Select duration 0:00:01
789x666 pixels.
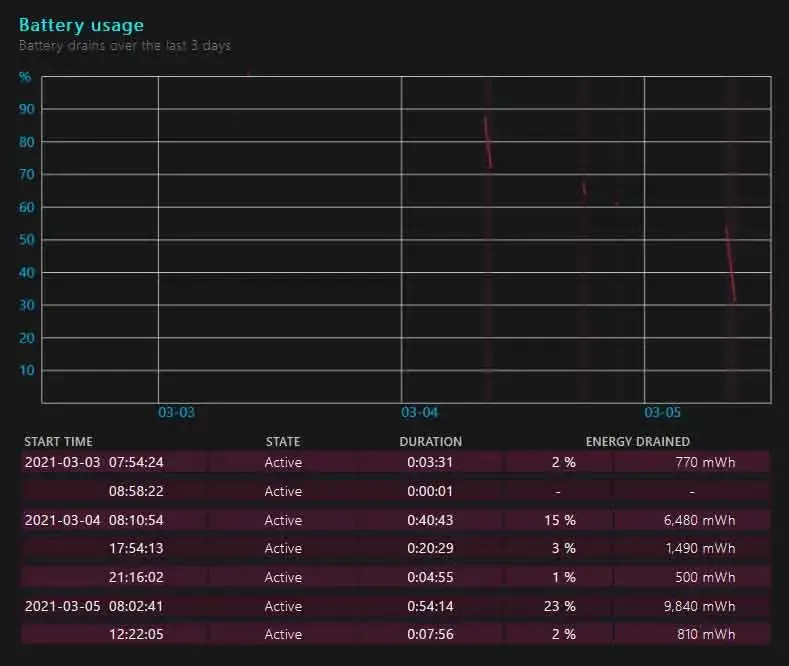tap(430, 491)
